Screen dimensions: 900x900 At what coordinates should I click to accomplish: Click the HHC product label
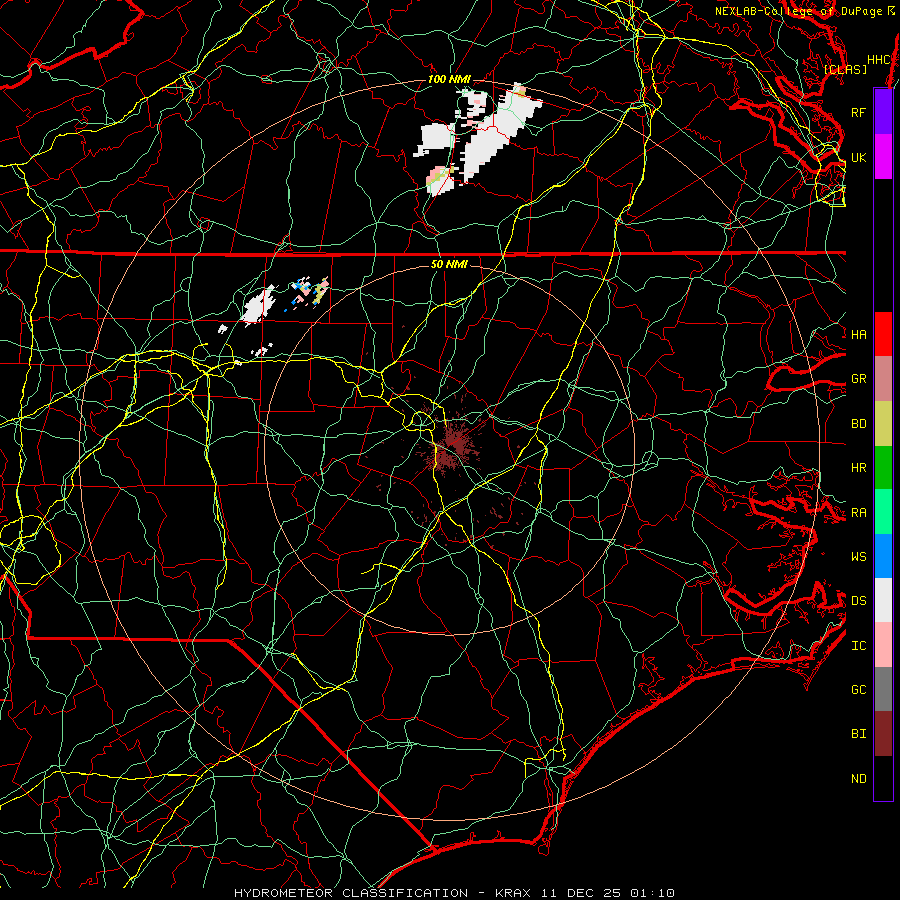tap(878, 60)
